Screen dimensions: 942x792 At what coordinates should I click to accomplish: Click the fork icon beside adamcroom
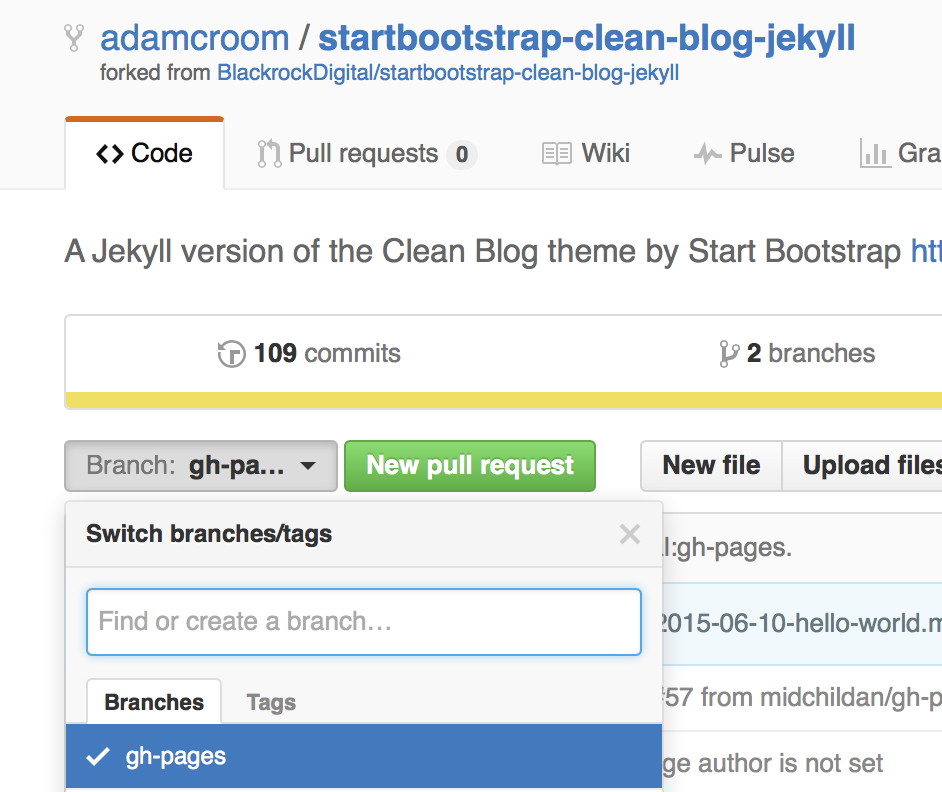[74, 38]
